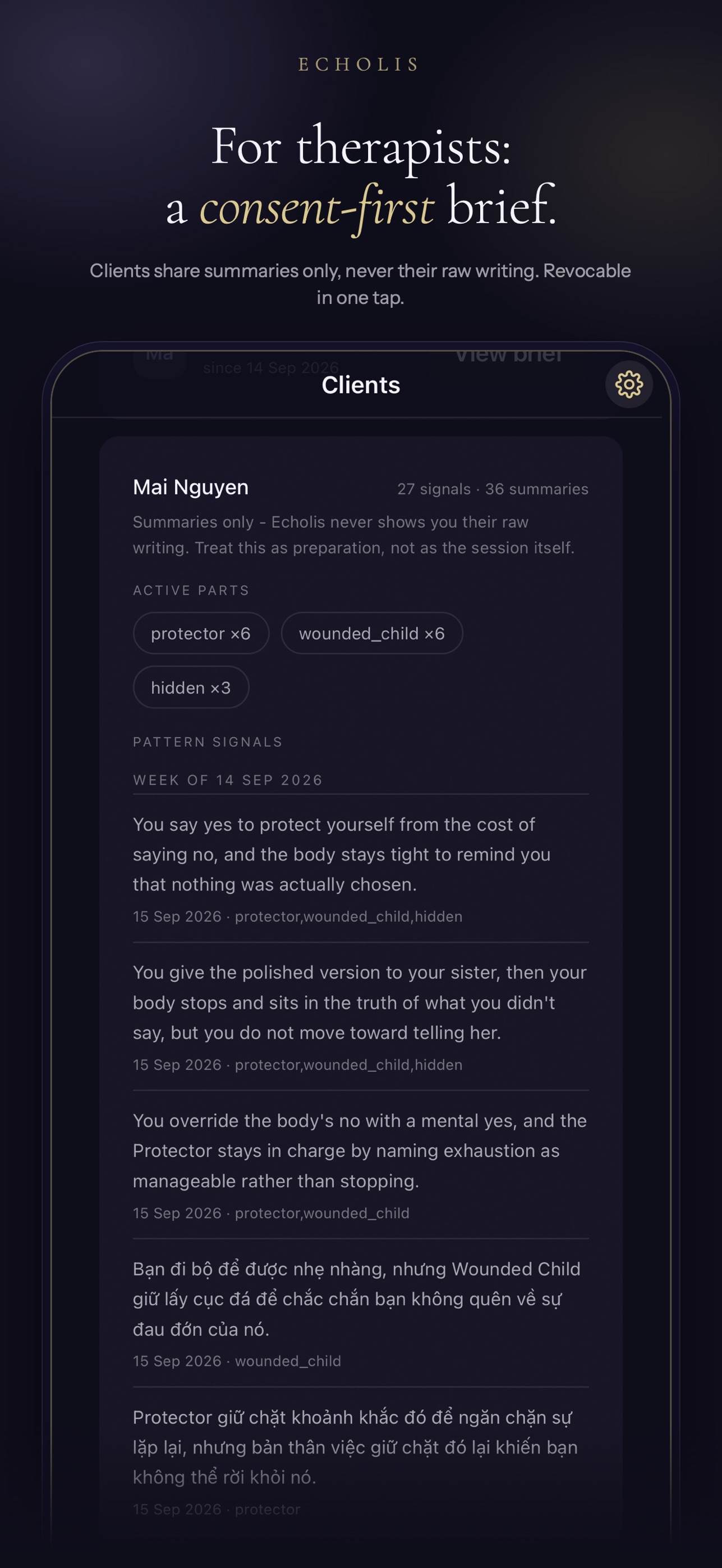Click the '27 signals · 36 summaries' counter
The height and width of the screenshot is (1568, 722).
click(x=493, y=489)
